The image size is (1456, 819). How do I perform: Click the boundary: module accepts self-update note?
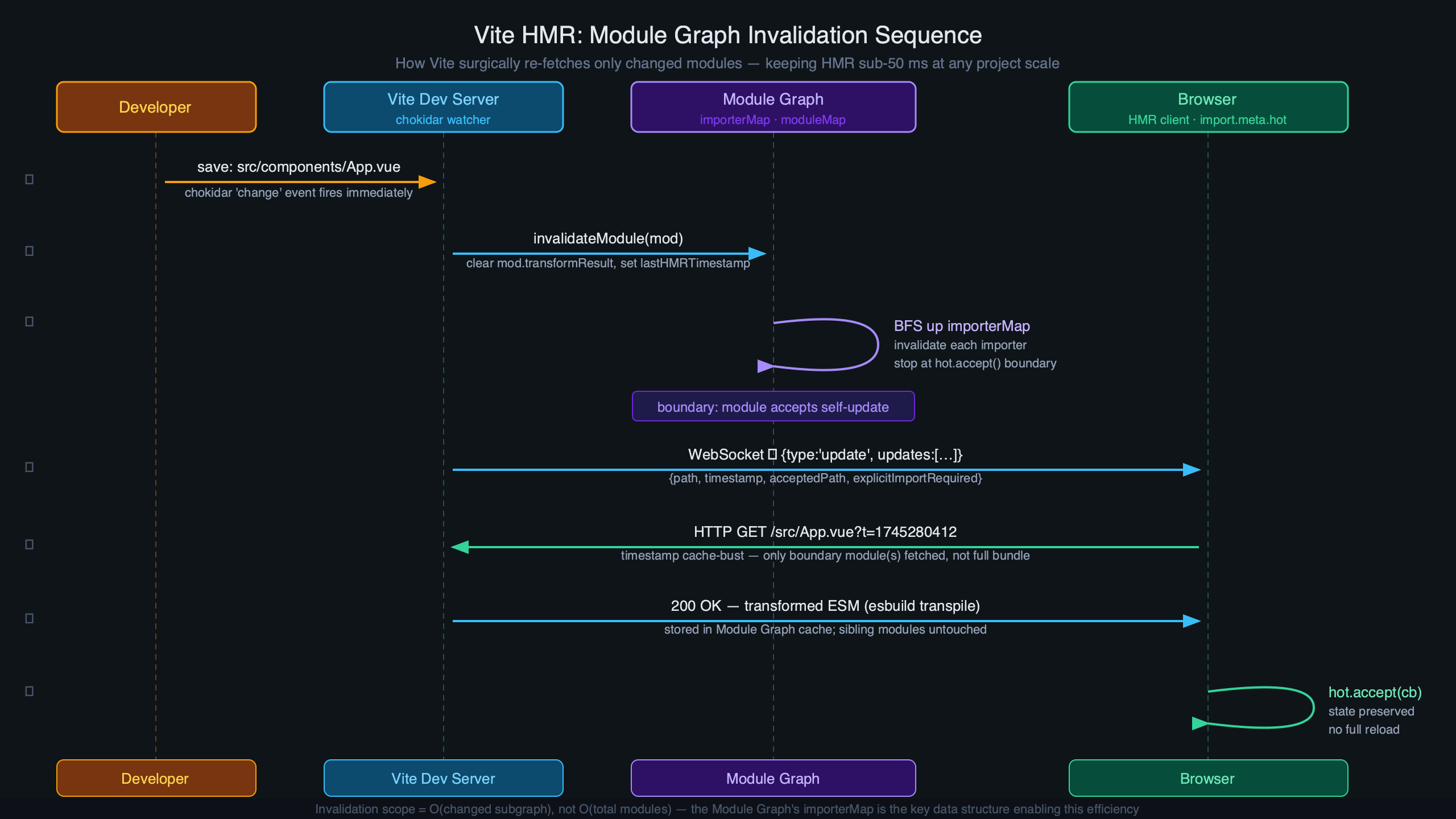[772, 407]
